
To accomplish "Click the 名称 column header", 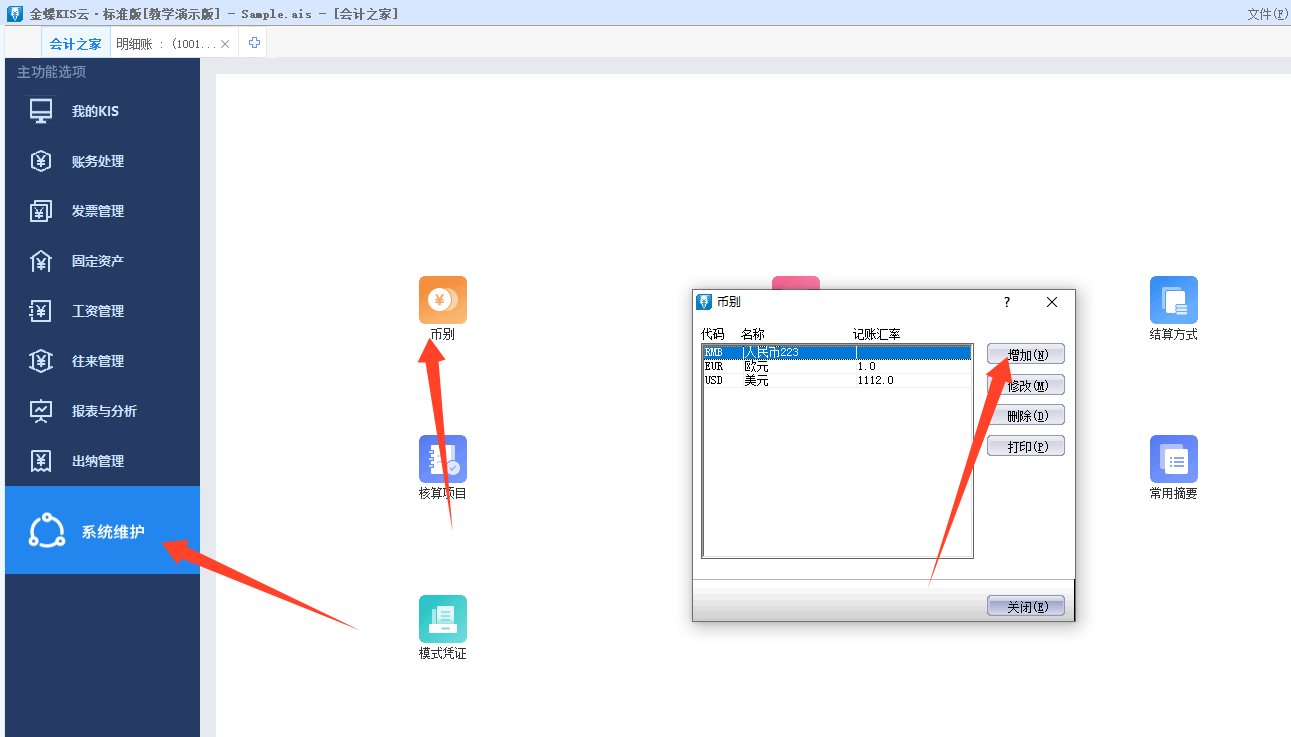I will 753,334.
